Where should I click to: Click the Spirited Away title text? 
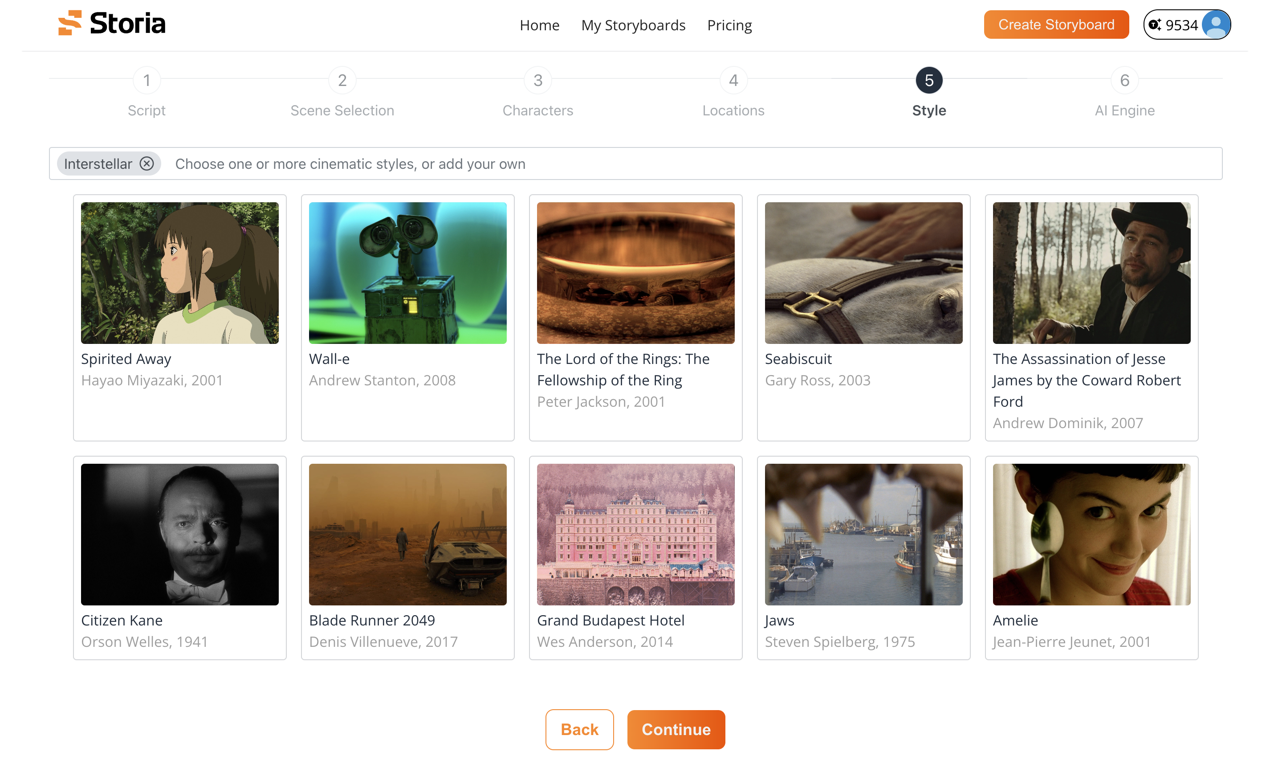click(x=126, y=359)
